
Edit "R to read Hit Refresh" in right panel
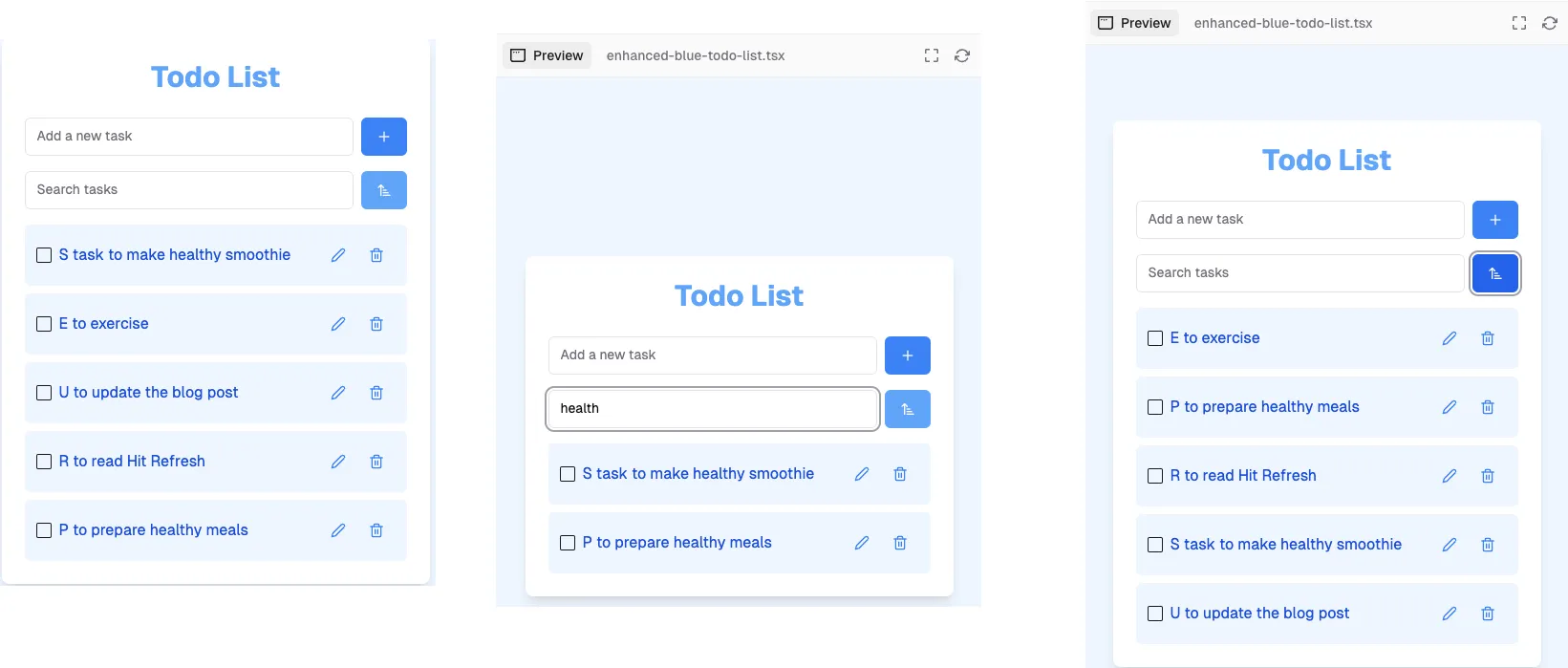(x=1450, y=475)
